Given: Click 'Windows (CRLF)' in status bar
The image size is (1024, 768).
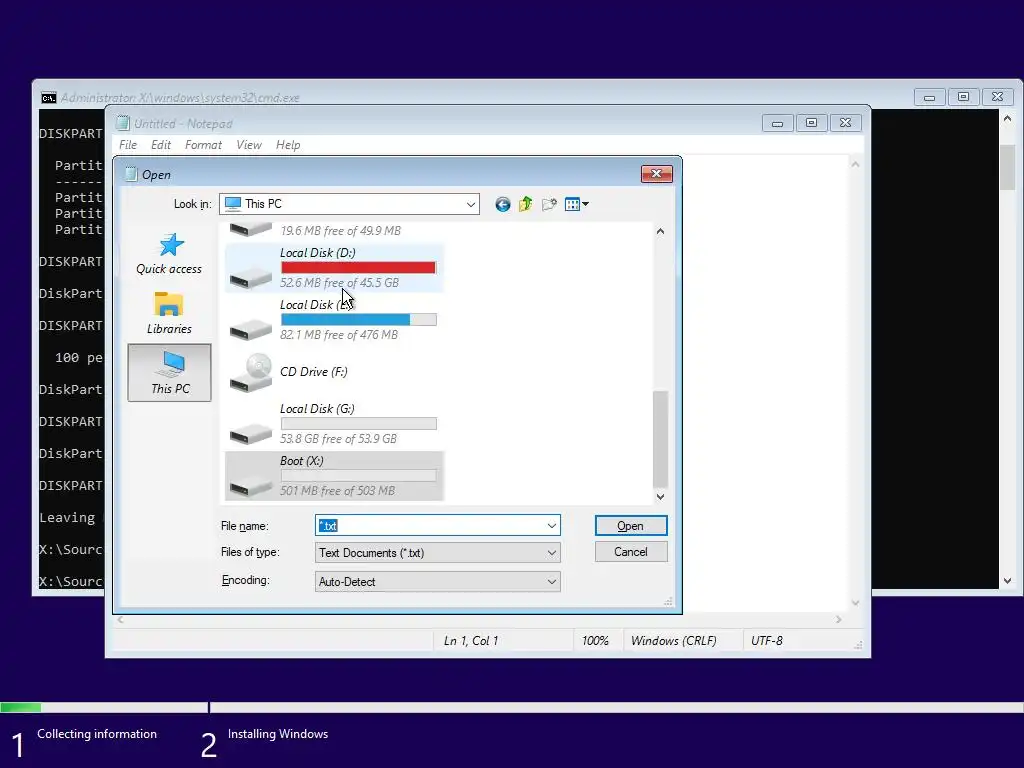Looking at the screenshot, I should coord(673,641).
